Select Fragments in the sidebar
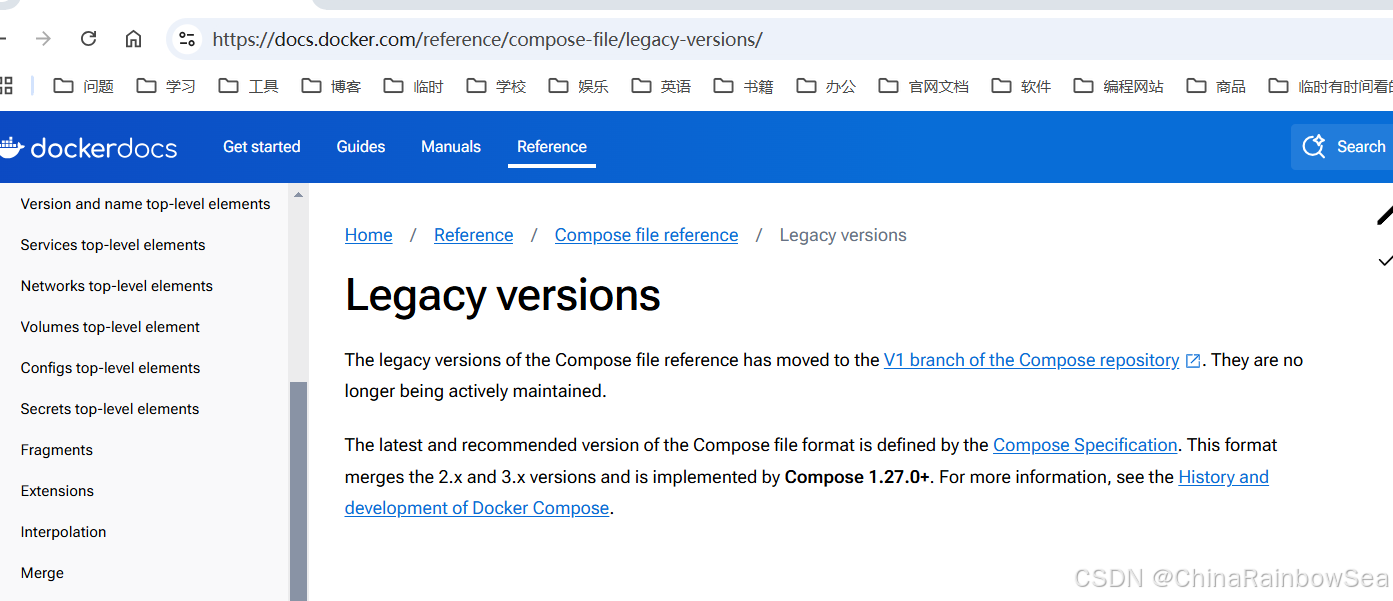This screenshot has height=601, width=1393. click(x=56, y=449)
